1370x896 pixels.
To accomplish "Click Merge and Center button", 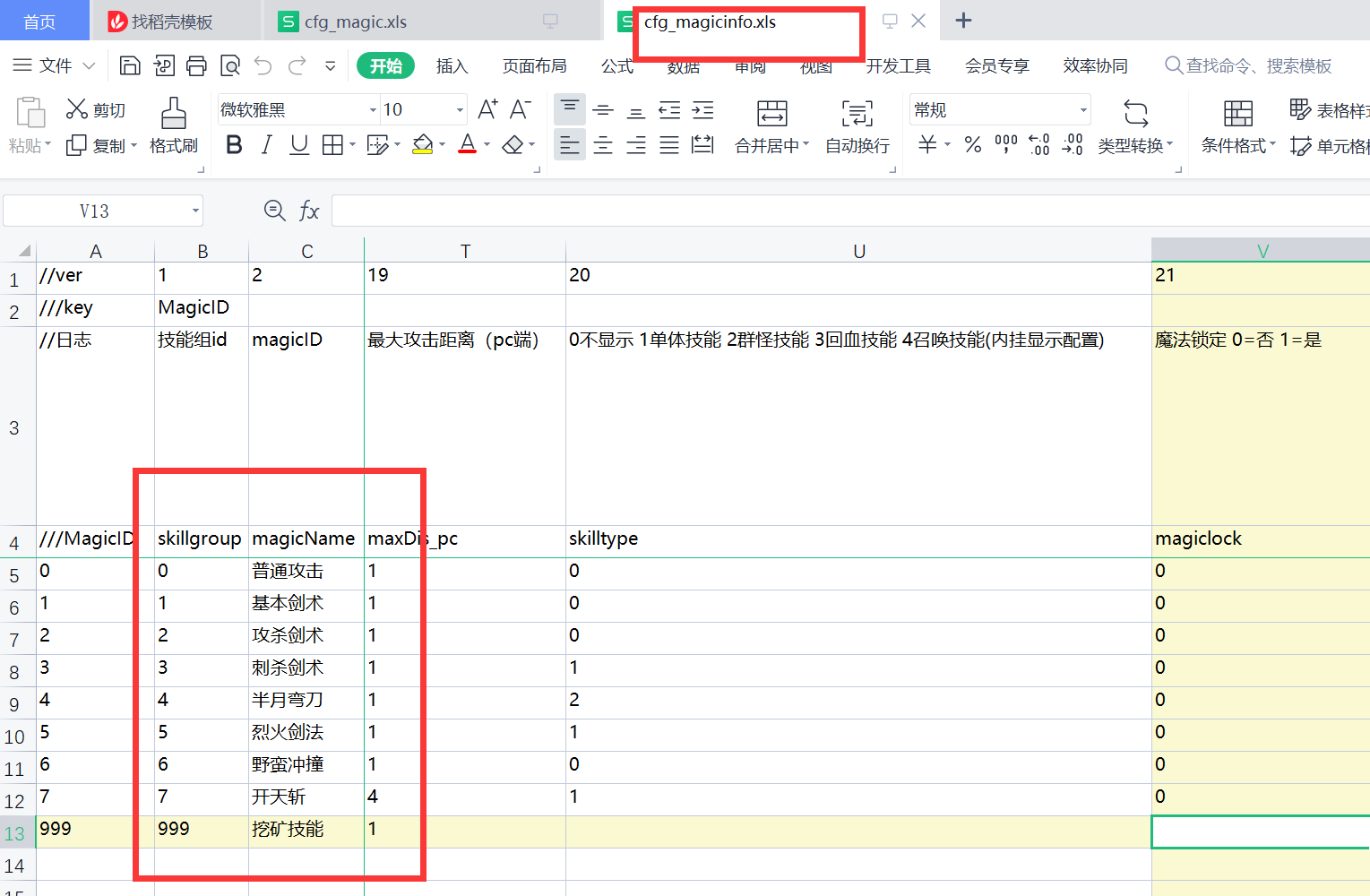I will (771, 127).
